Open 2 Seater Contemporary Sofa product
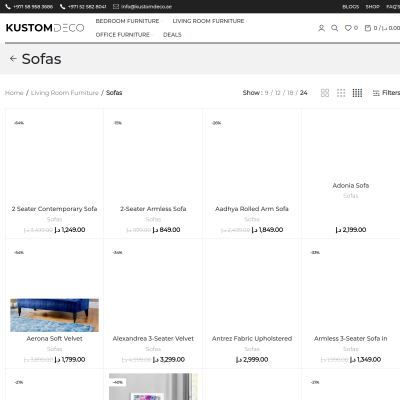Image resolution: width=400 pixels, height=400 pixels. click(x=54, y=209)
